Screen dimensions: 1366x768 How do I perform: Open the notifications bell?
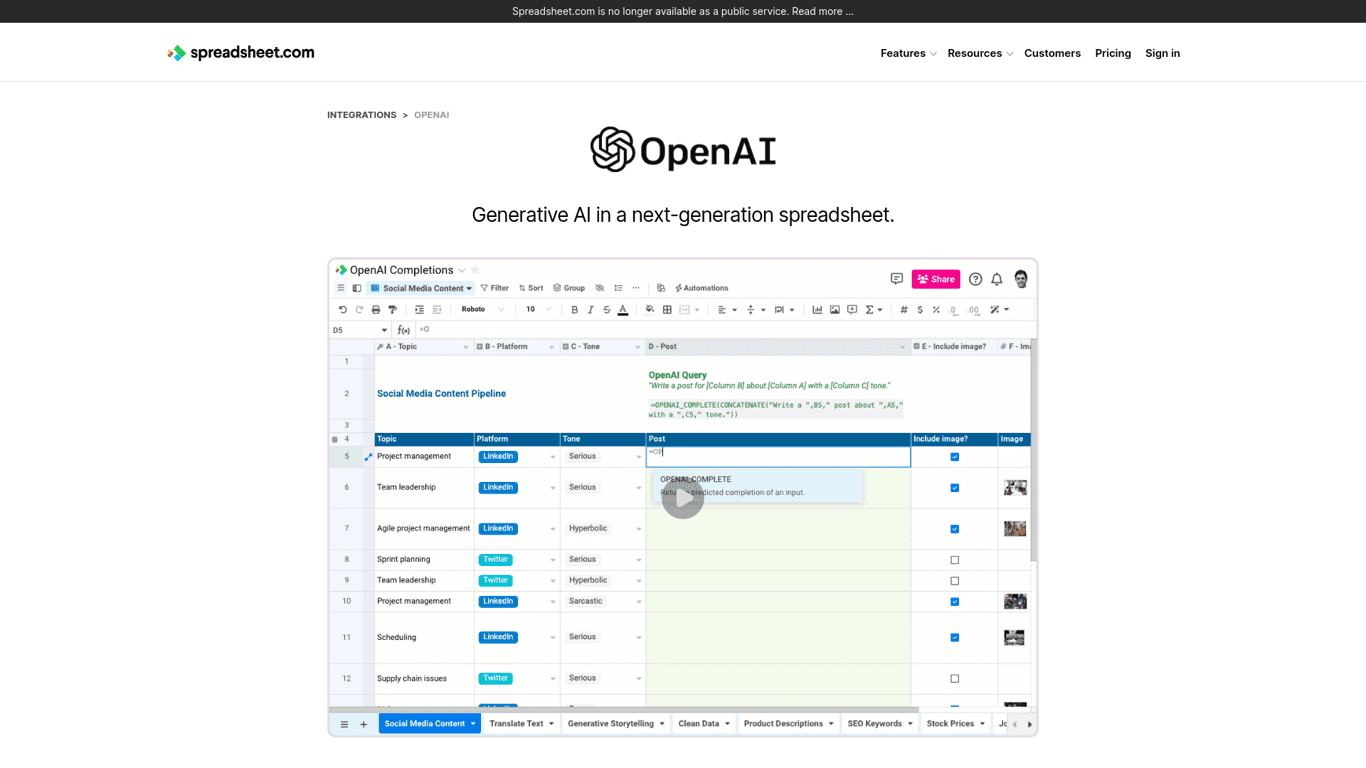pos(996,279)
